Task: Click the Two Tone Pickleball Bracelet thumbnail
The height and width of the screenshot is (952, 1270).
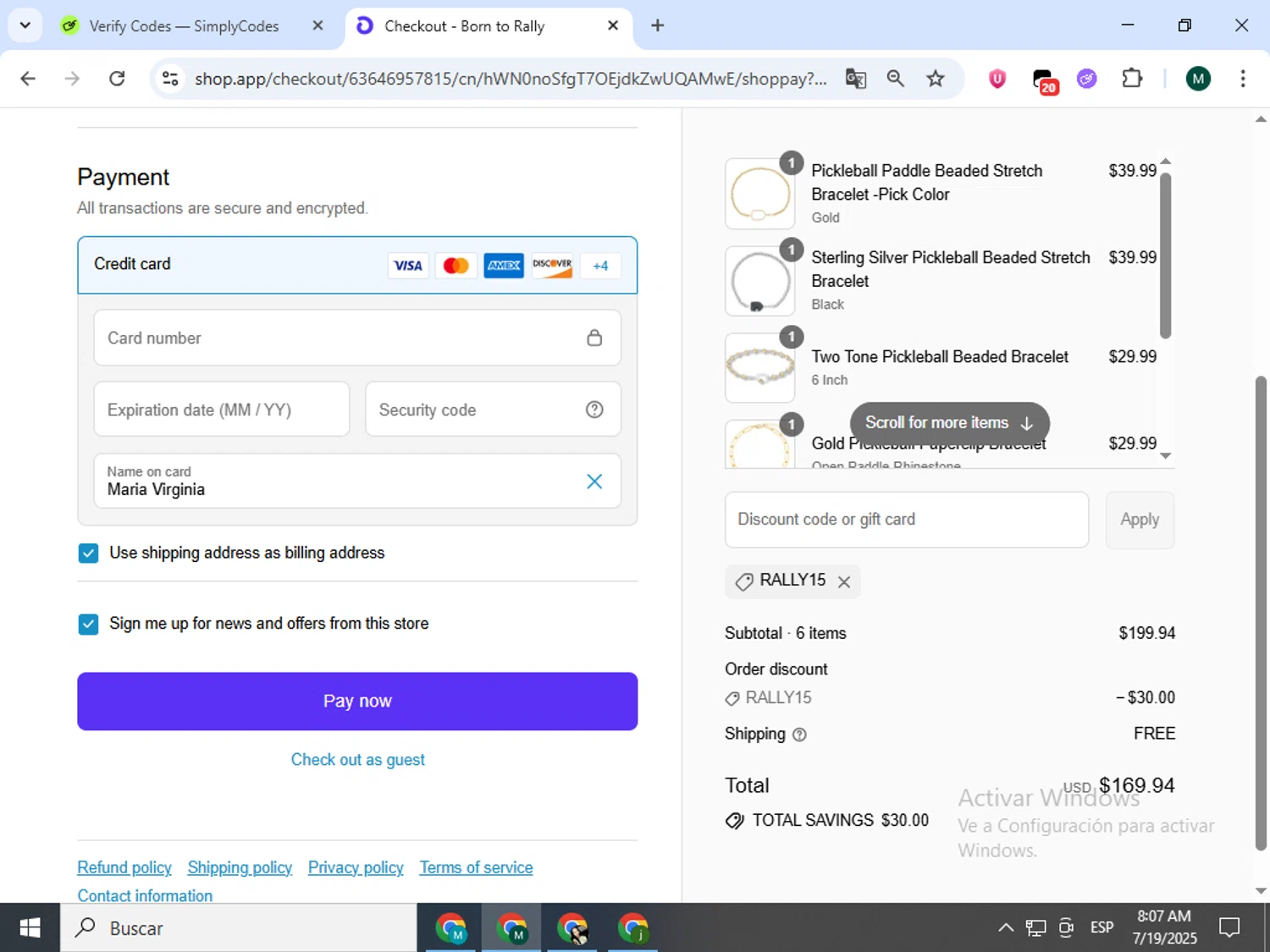Action: (759, 367)
